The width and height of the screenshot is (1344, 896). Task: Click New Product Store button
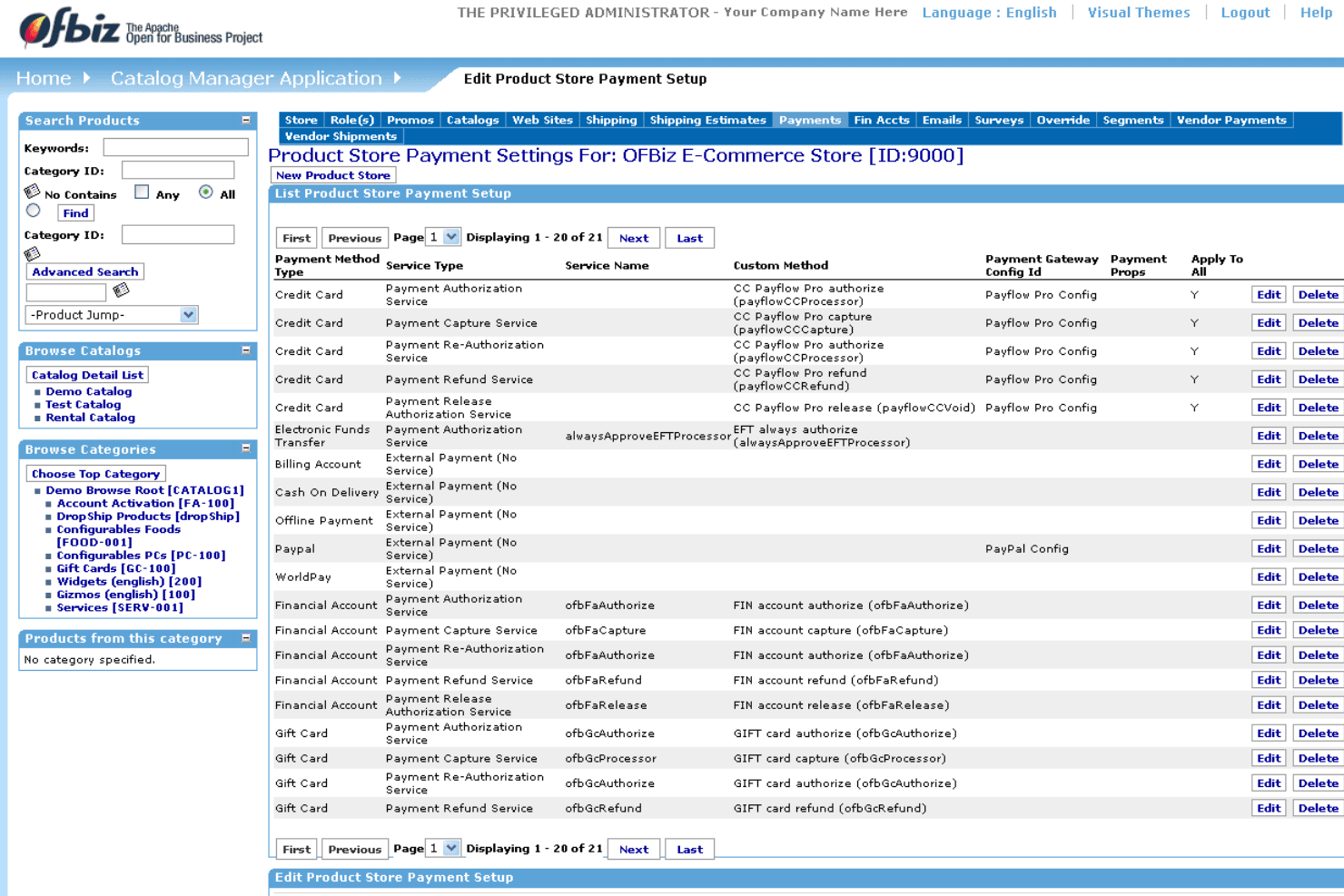(333, 175)
